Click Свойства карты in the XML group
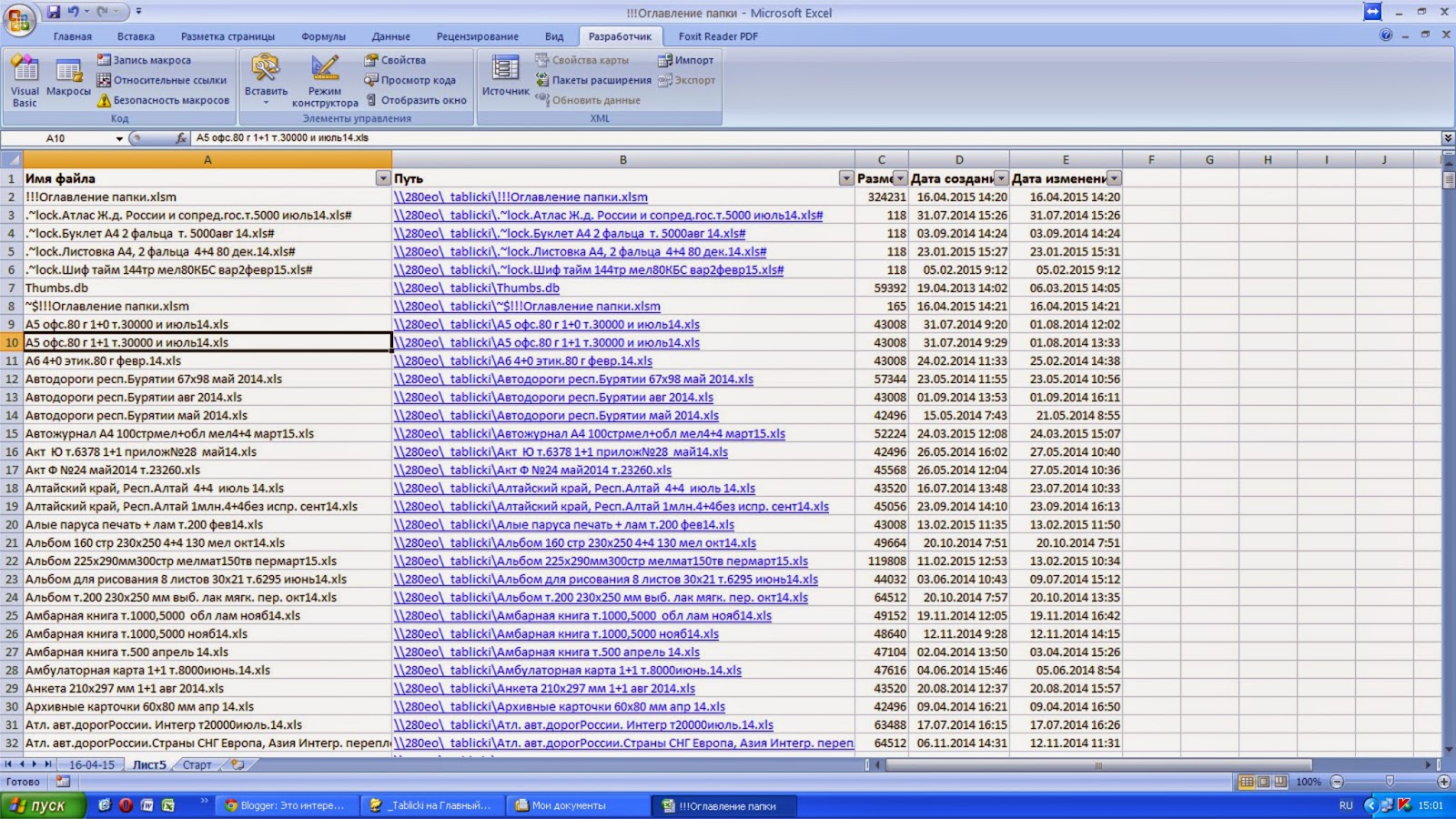The width and height of the screenshot is (1456, 819). pos(581,60)
